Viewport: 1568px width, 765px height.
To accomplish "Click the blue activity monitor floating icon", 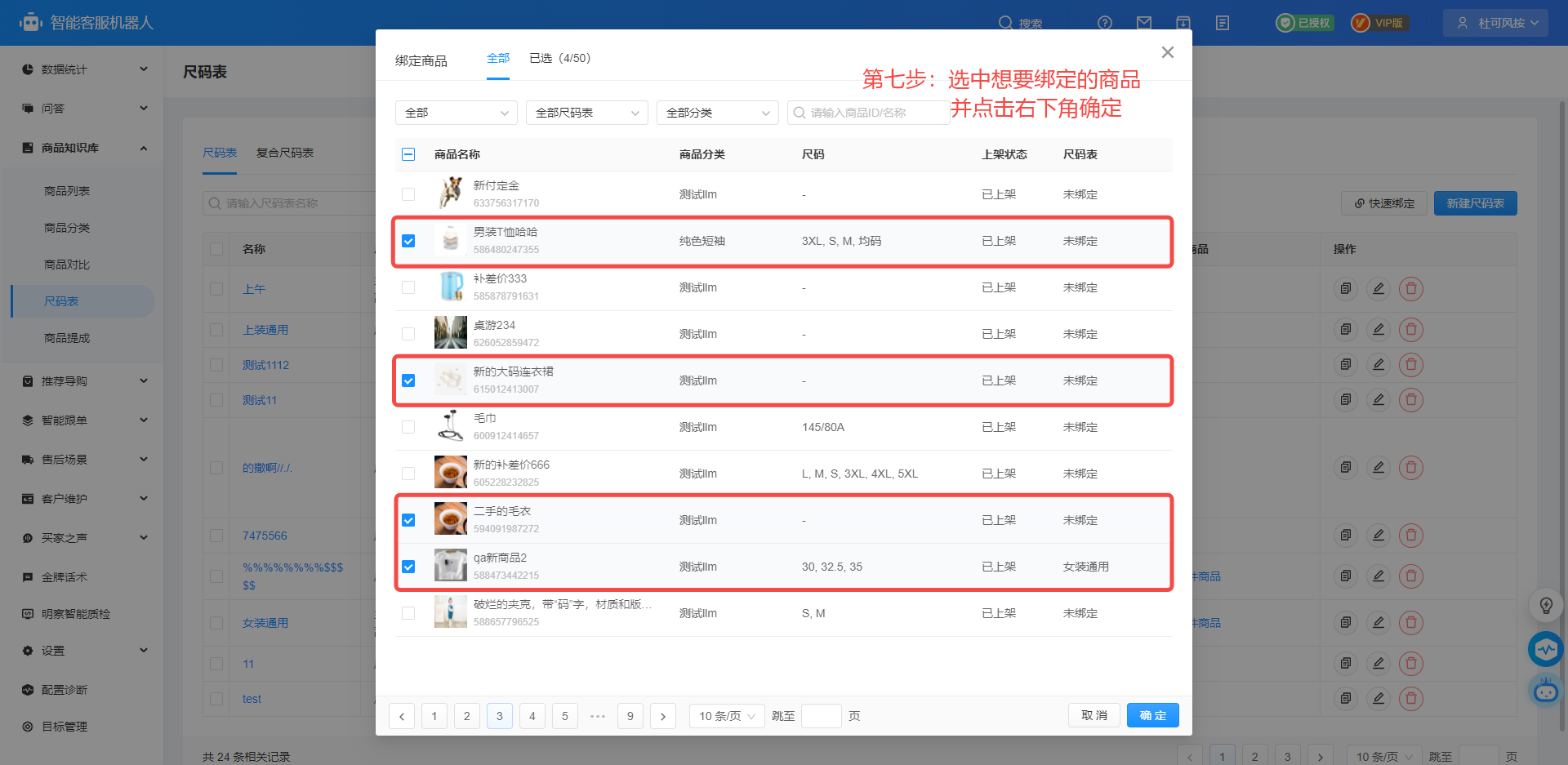I will [1546, 649].
